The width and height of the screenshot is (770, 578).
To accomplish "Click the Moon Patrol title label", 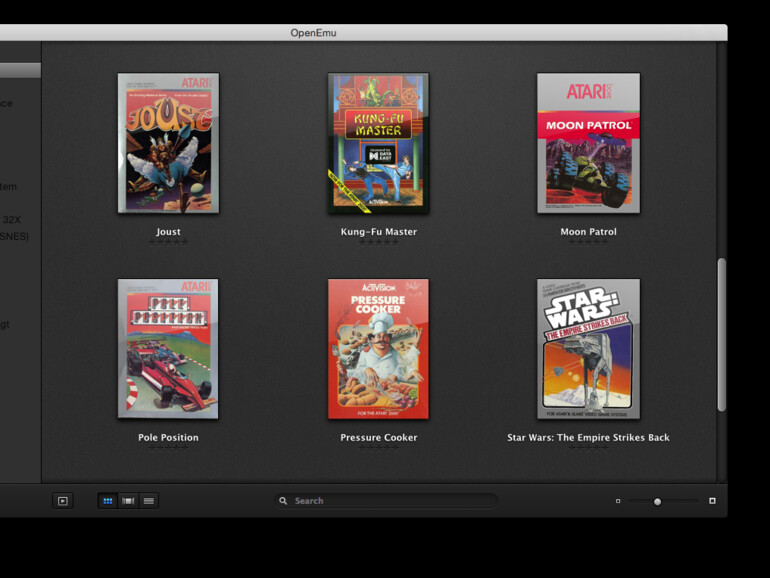I will 588,232.
